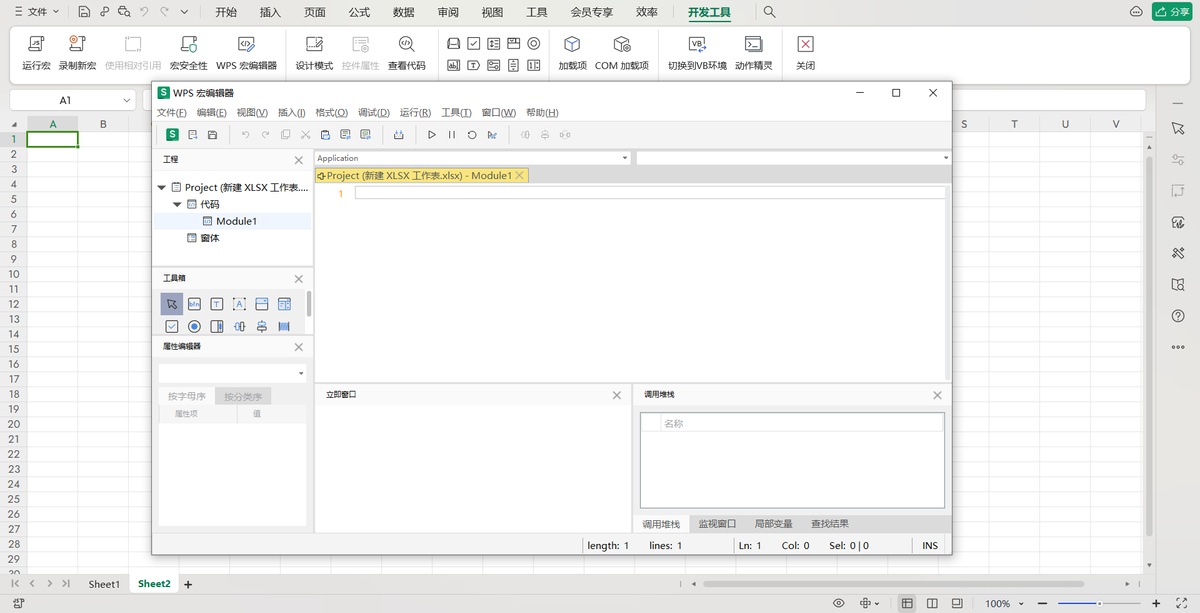1200x613 pixels.
Task: Switch to the 开始 ribbon tab
Action: coord(226,12)
